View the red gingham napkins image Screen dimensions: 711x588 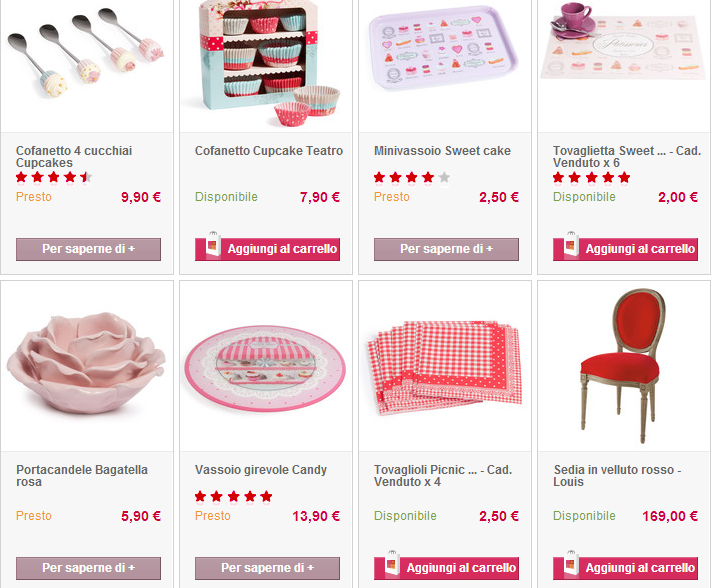point(445,368)
